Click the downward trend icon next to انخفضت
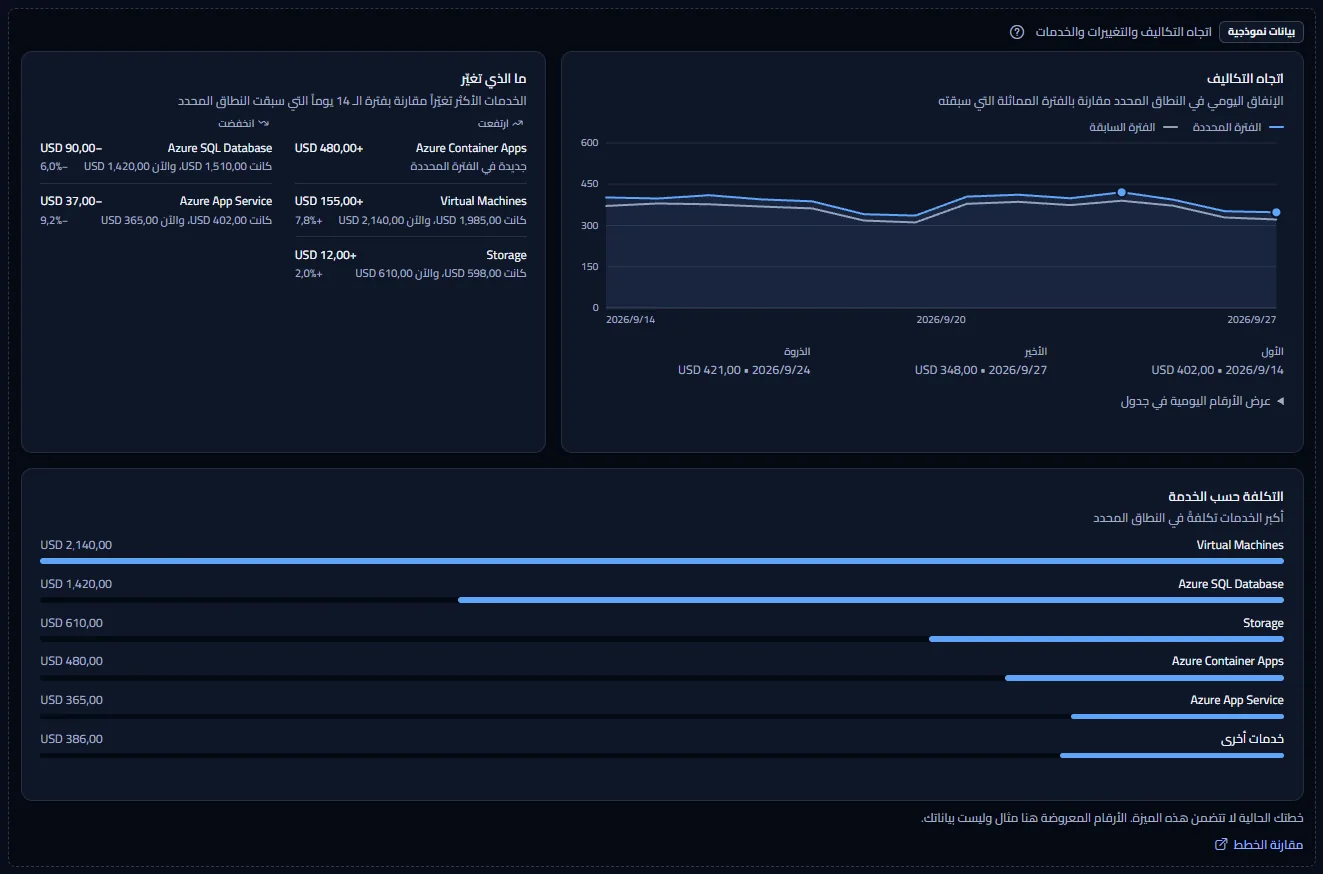The width and height of the screenshot is (1323, 874). 264,123
